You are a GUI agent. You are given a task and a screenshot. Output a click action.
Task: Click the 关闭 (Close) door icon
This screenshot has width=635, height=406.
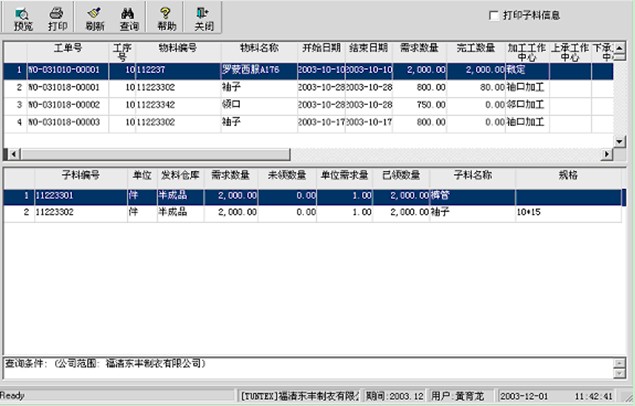click(203, 17)
